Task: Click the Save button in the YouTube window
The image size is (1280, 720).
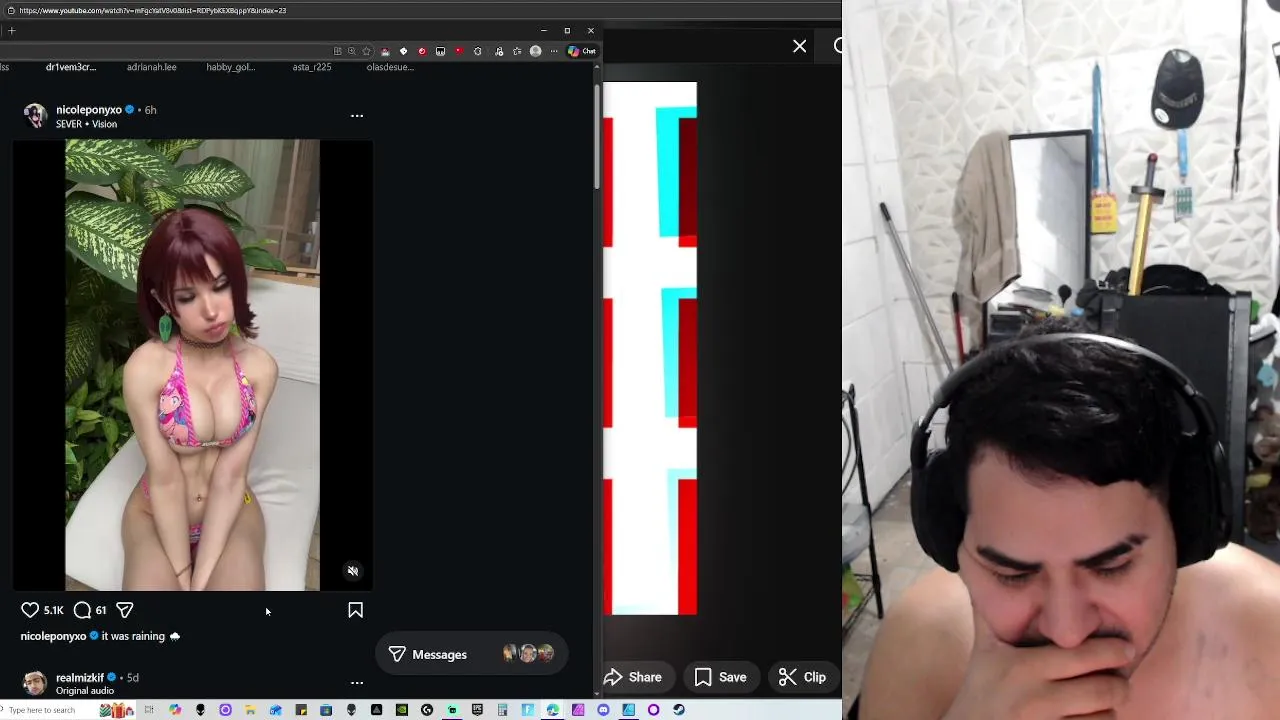Action: (x=721, y=677)
